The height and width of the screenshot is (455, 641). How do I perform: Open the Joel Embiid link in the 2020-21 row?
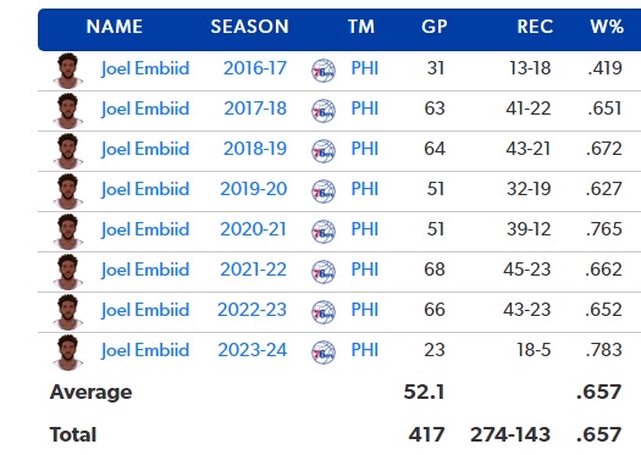click(145, 229)
